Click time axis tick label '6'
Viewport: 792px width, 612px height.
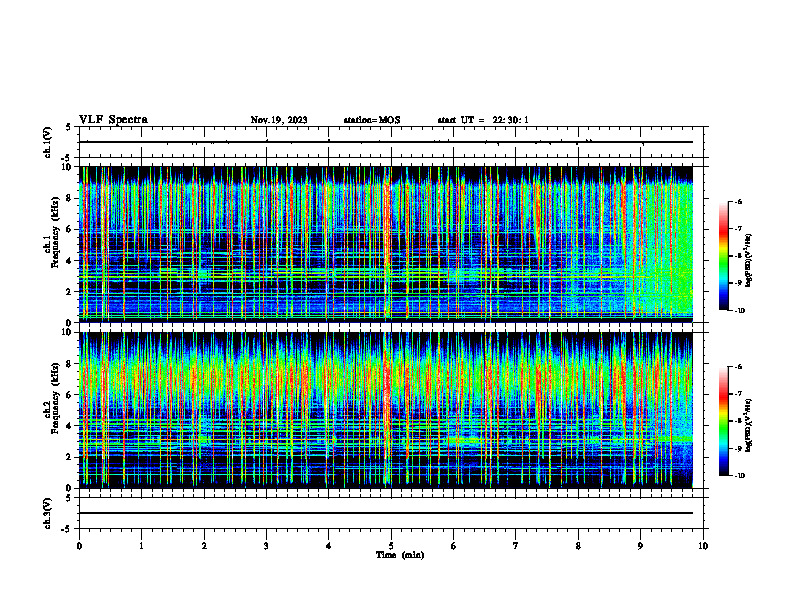tap(454, 546)
